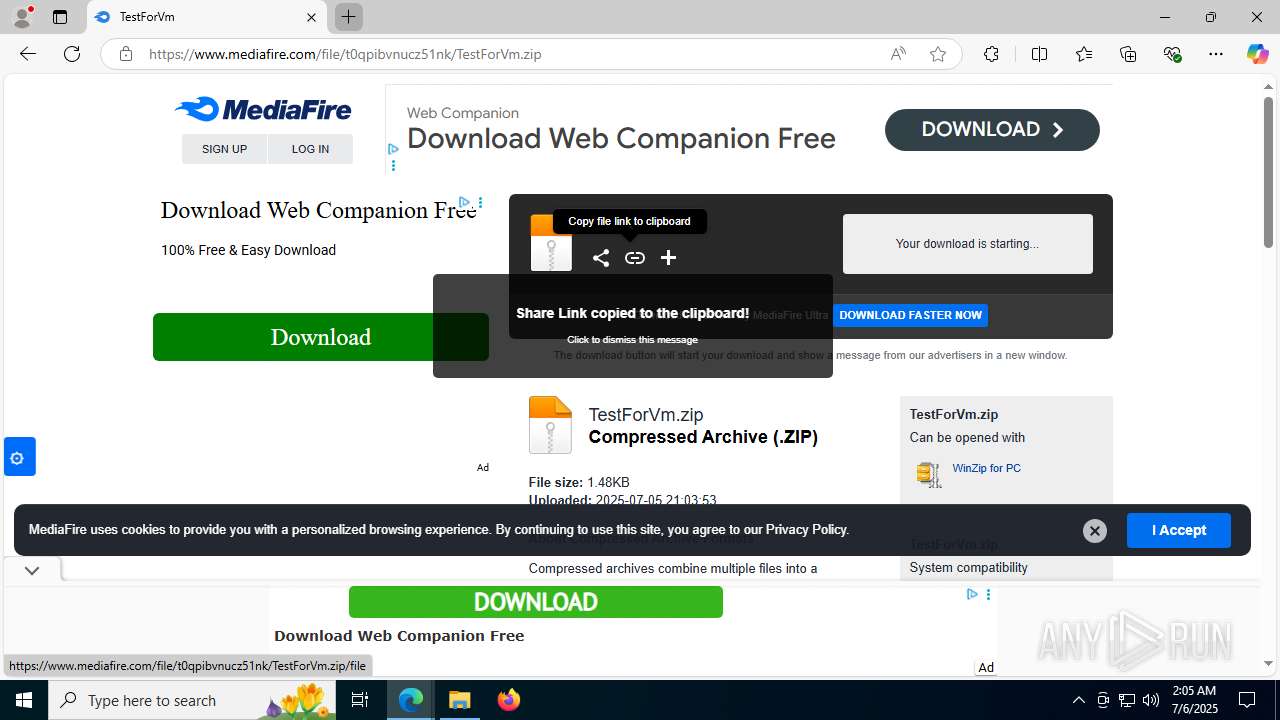
Task: Go to MediaFire home logo
Action: [x=263, y=110]
